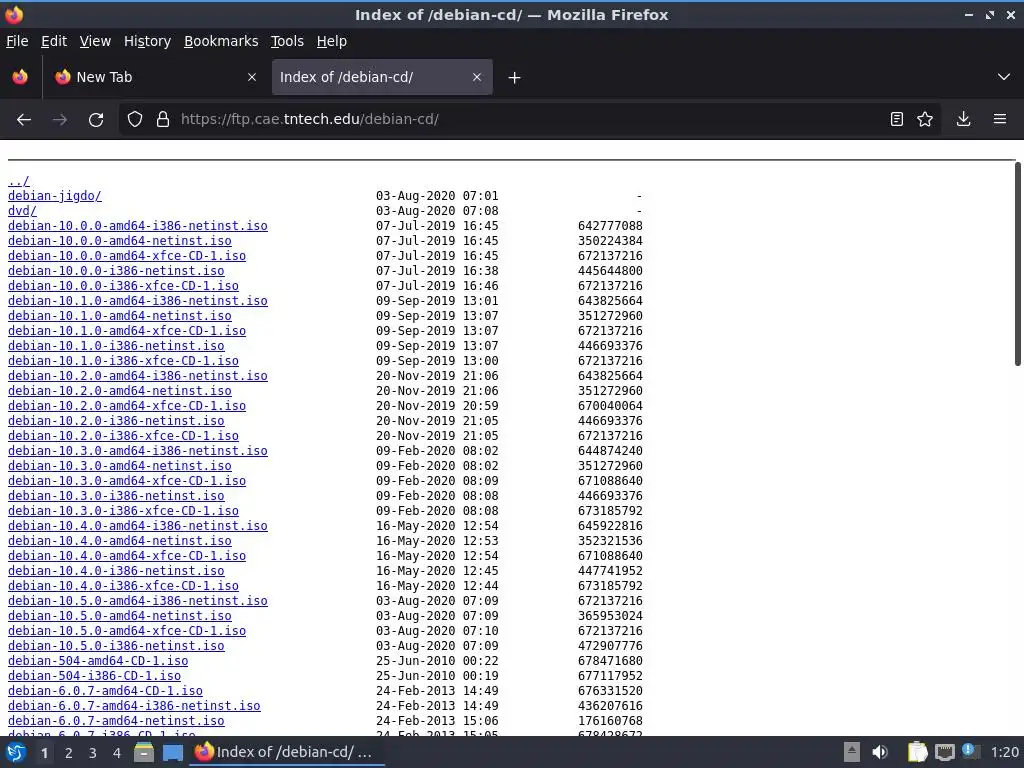This screenshot has width=1024, height=768.
Task: Expand the list all tabs chevron
Action: coord(1004,77)
